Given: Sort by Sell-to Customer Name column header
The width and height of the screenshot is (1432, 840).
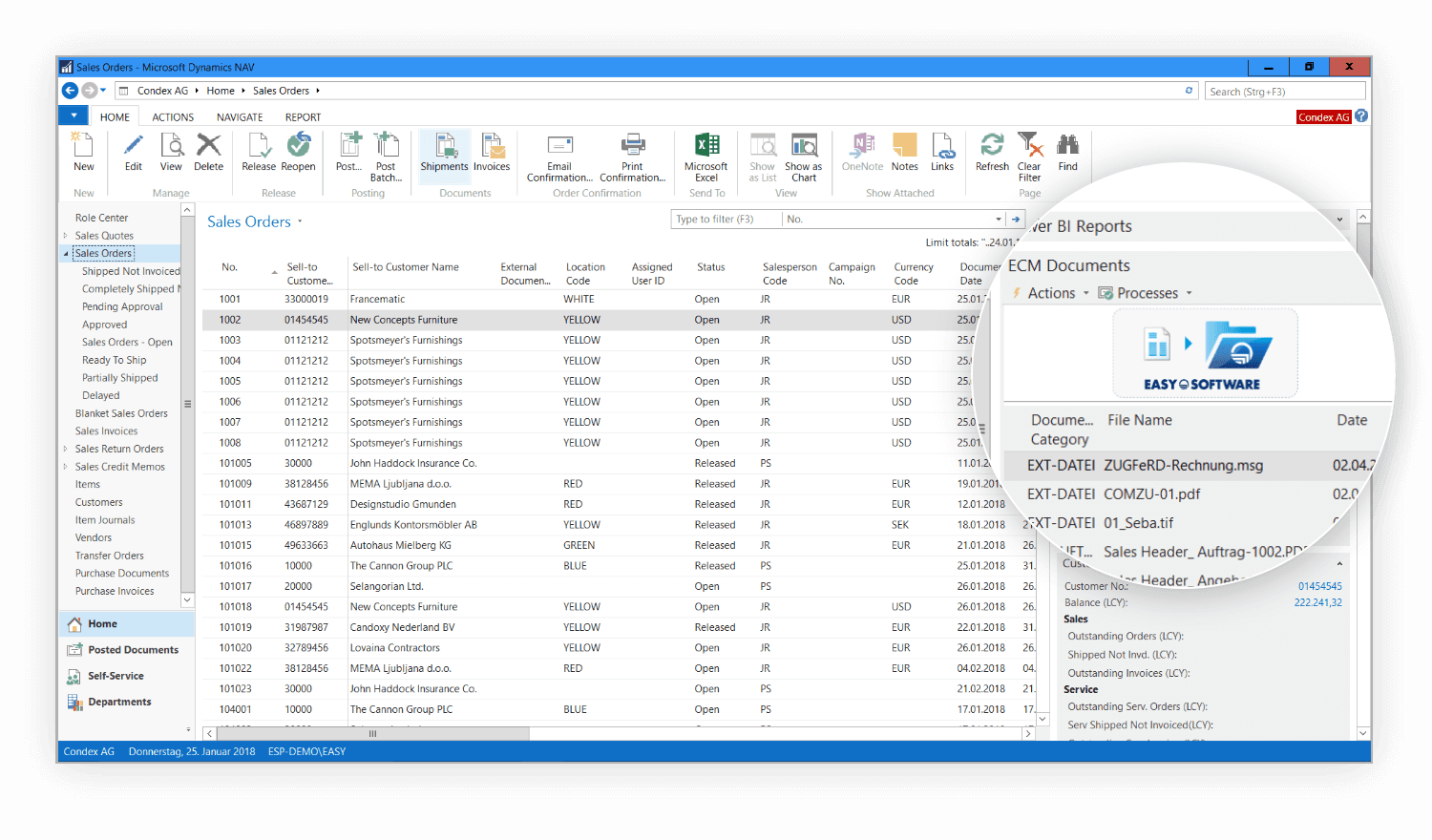Looking at the screenshot, I should point(406,267).
